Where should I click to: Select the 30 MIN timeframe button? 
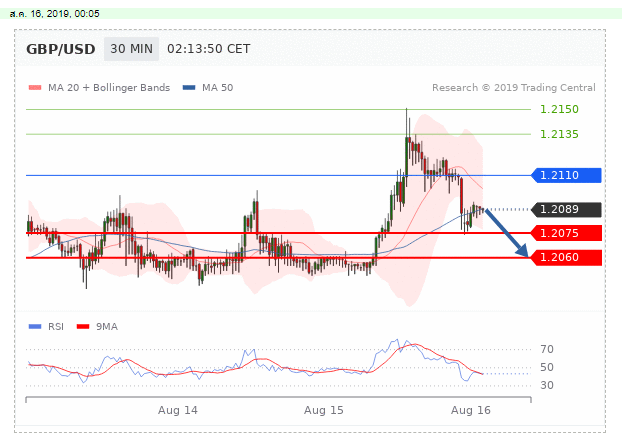coord(131,49)
